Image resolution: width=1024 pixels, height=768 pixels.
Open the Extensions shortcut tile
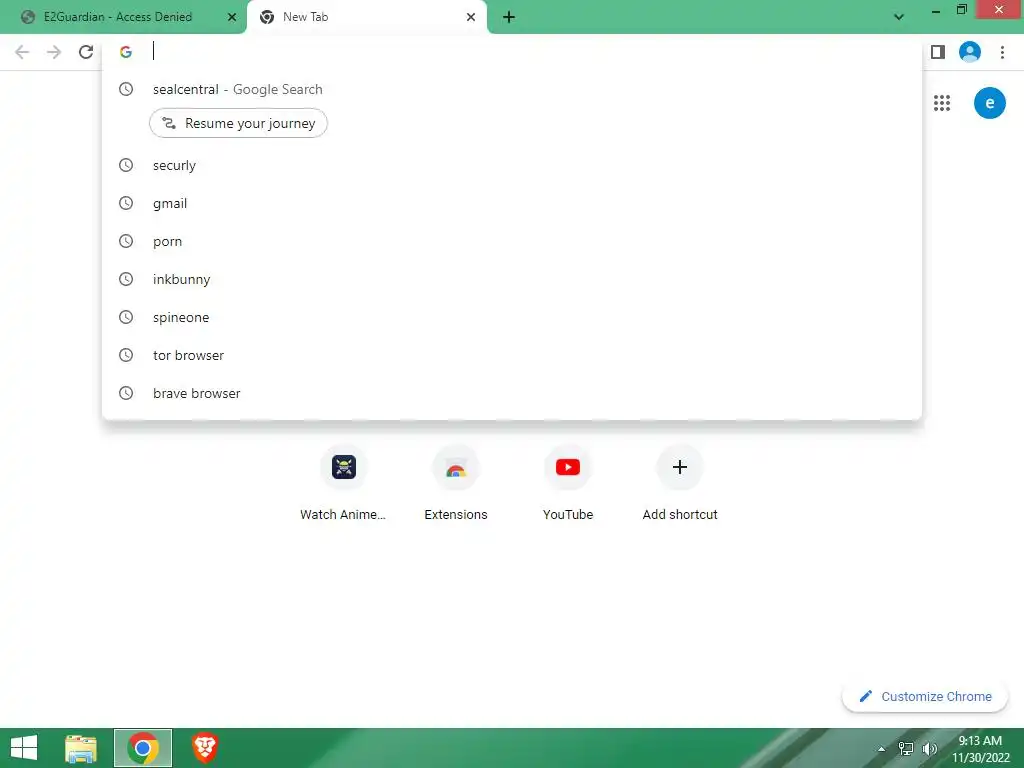456,483
